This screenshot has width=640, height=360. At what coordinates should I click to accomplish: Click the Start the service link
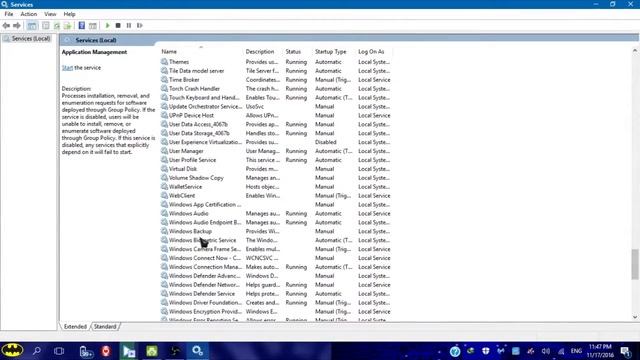pos(67,68)
